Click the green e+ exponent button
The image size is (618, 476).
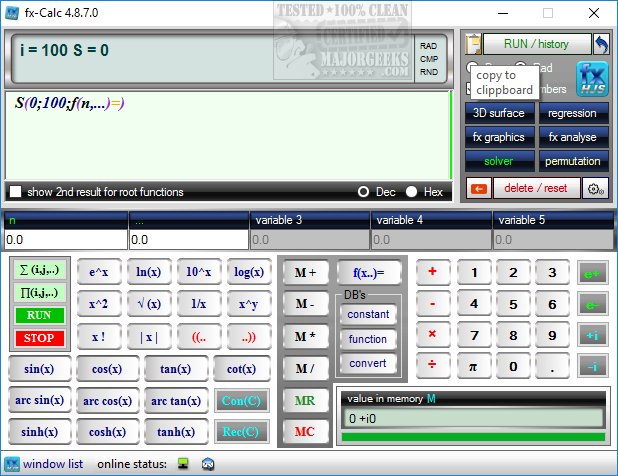click(x=592, y=273)
